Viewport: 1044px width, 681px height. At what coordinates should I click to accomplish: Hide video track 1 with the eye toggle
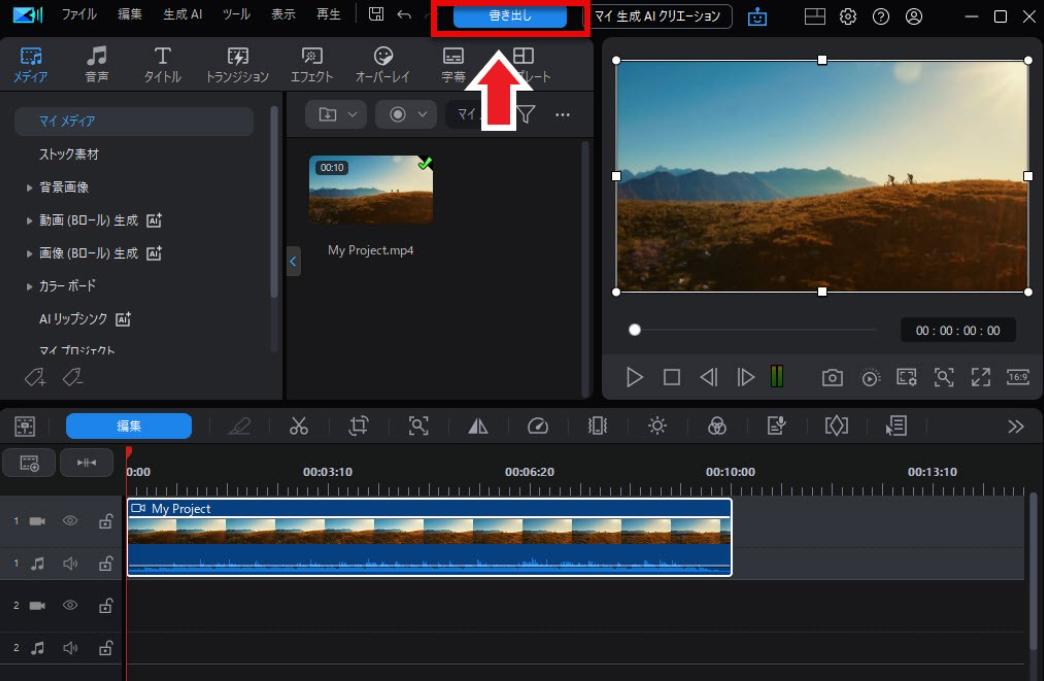tap(69, 520)
